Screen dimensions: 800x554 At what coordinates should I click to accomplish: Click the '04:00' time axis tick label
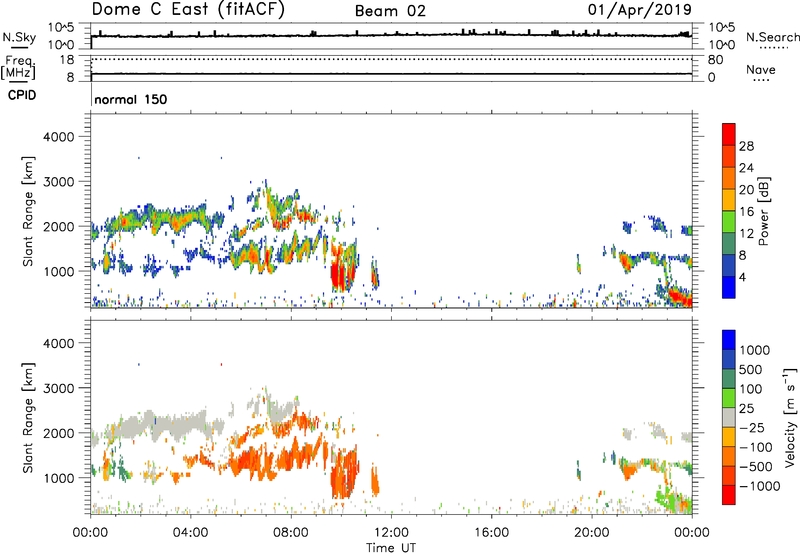point(190,533)
